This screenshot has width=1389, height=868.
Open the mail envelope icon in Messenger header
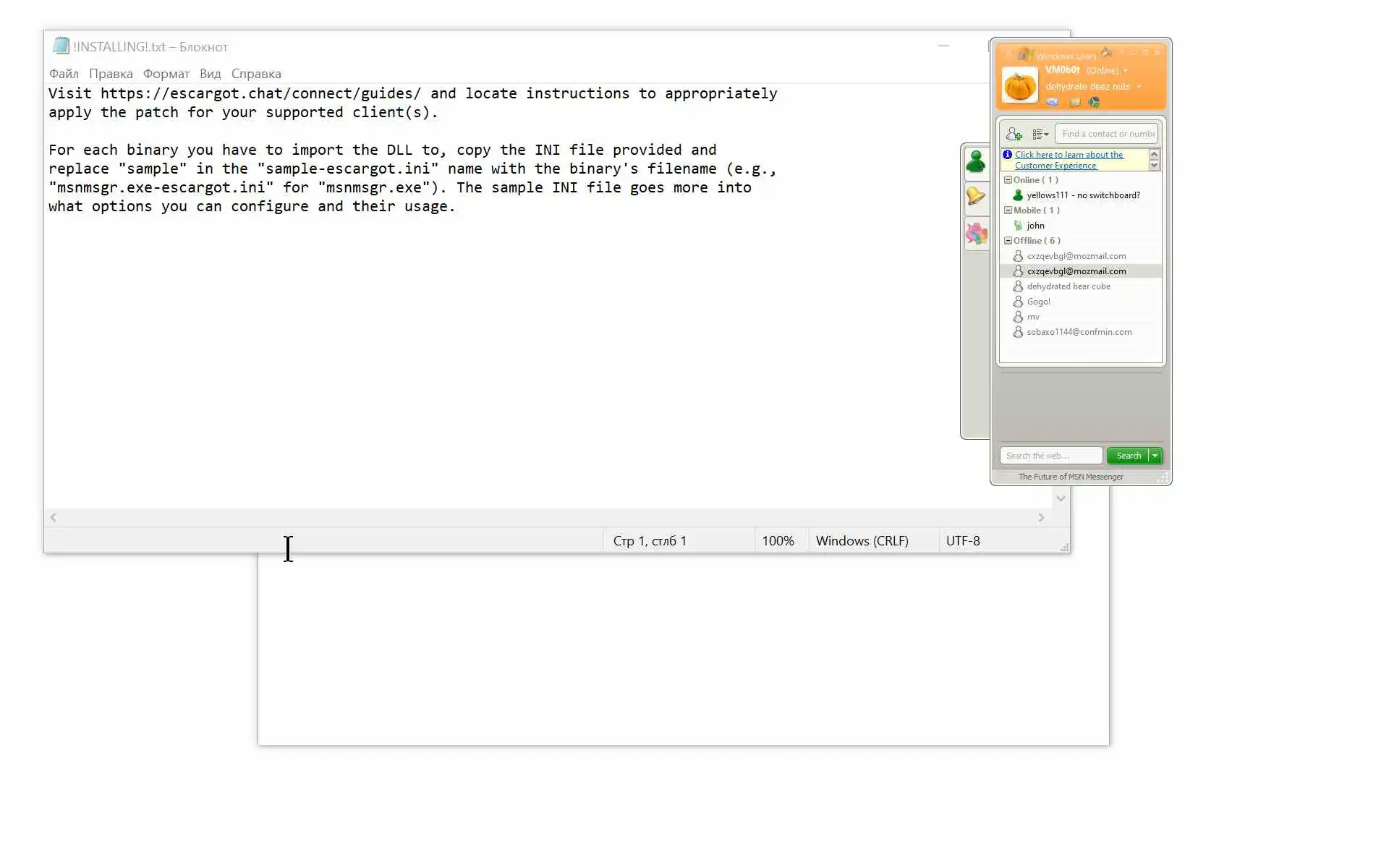pyautogui.click(x=1052, y=102)
